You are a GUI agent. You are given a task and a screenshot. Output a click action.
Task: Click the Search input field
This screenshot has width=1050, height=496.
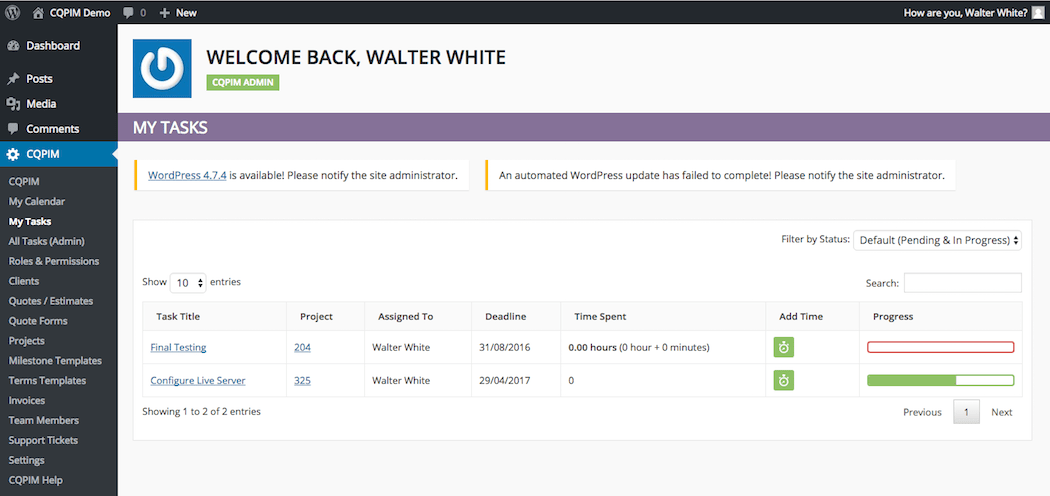tap(962, 283)
